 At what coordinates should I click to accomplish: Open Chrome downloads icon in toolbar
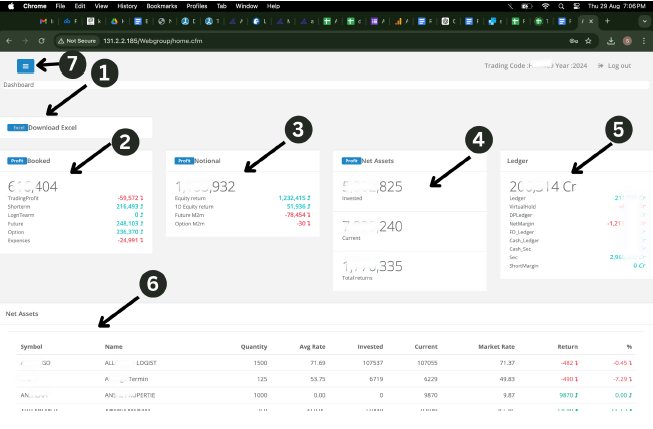coord(609,40)
